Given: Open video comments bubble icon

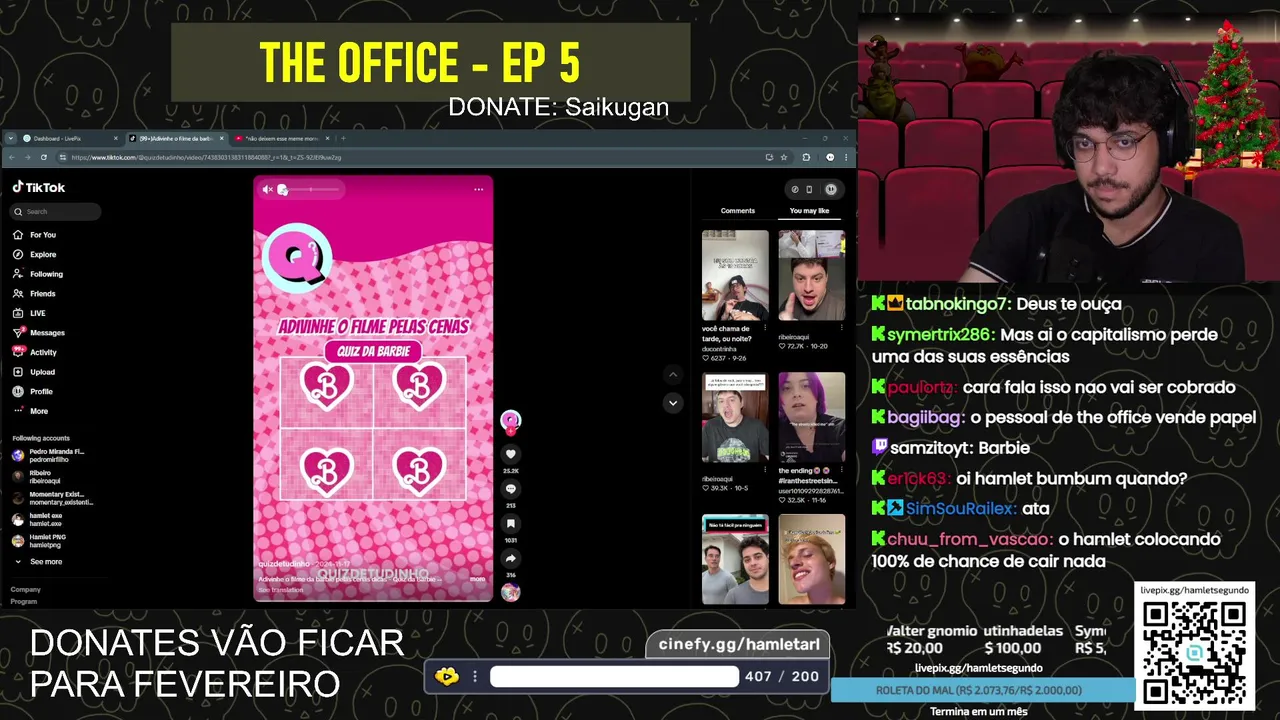Looking at the screenshot, I should (x=510, y=489).
